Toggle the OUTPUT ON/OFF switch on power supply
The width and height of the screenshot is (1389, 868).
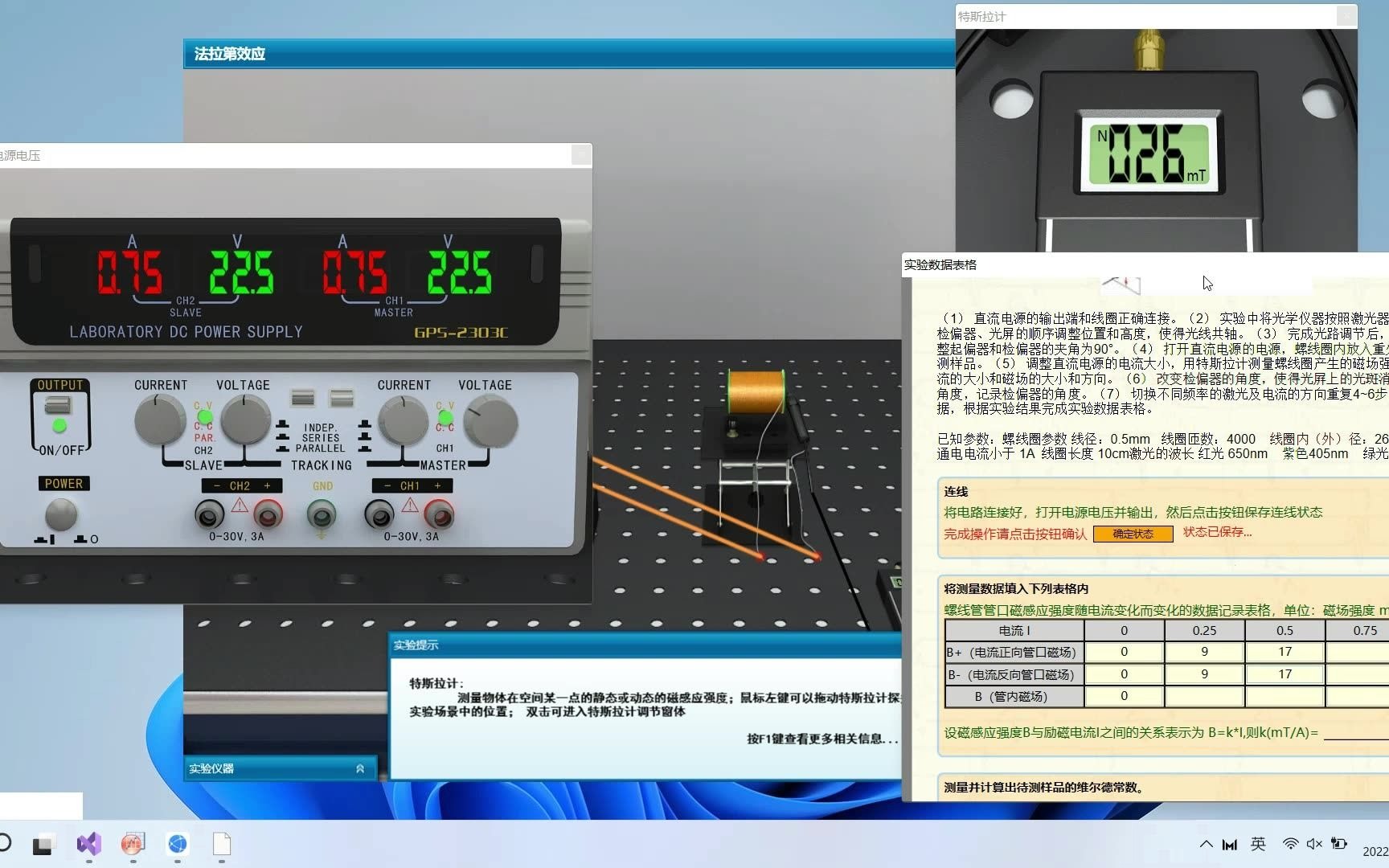pyautogui.click(x=58, y=405)
